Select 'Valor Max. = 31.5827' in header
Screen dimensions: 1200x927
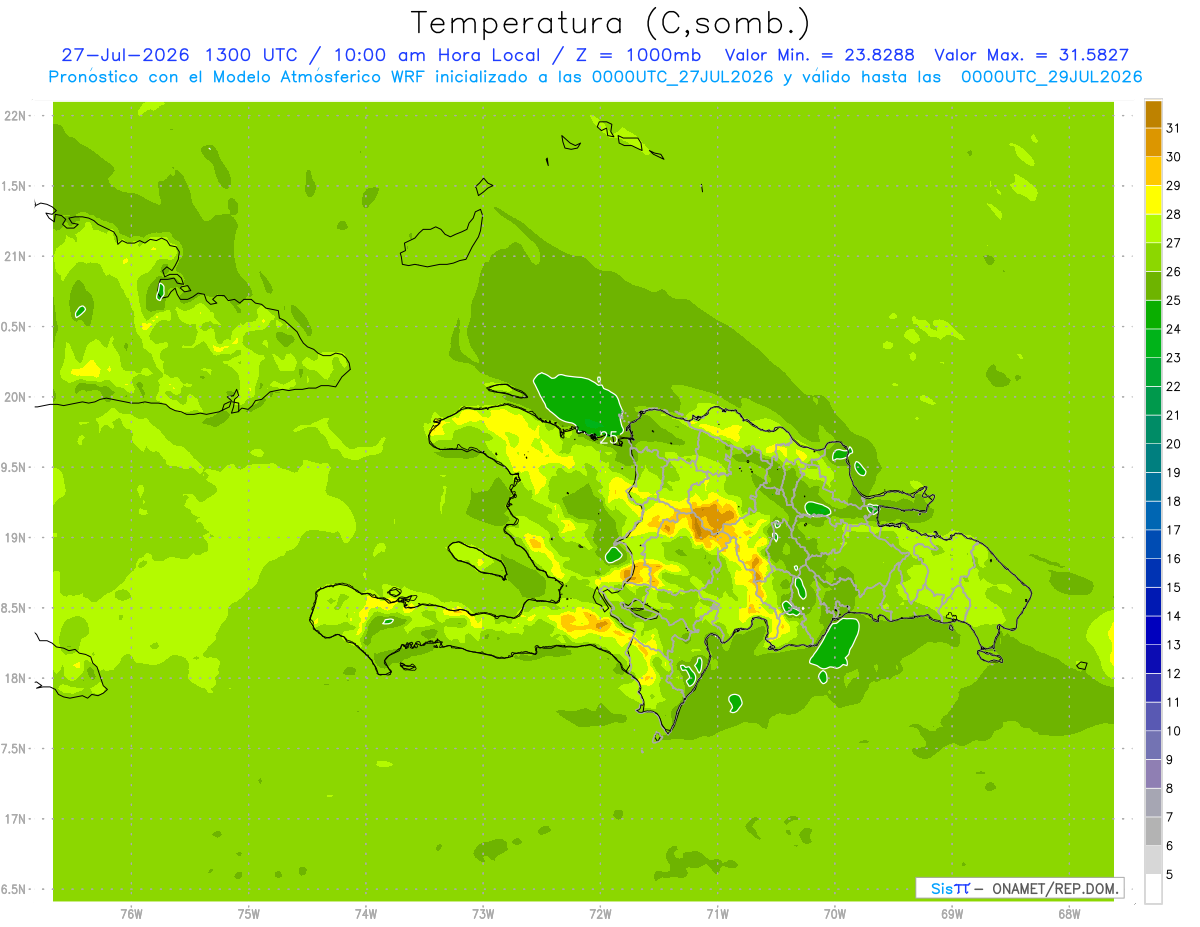point(1031,56)
